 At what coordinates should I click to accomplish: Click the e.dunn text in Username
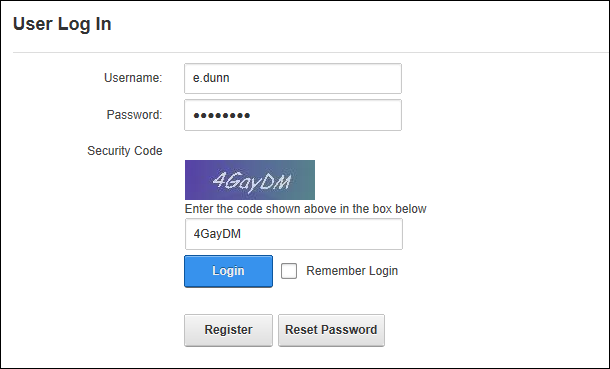(211, 78)
